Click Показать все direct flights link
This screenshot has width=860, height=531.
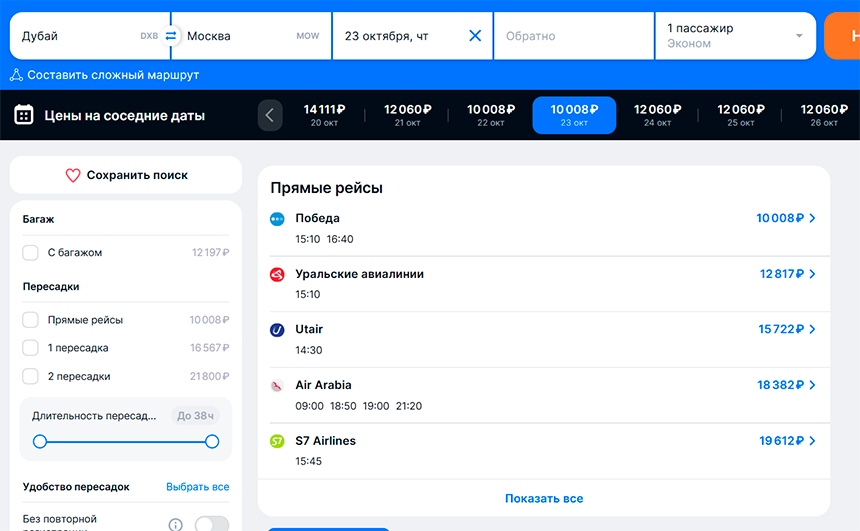click(x=543, y=498)
